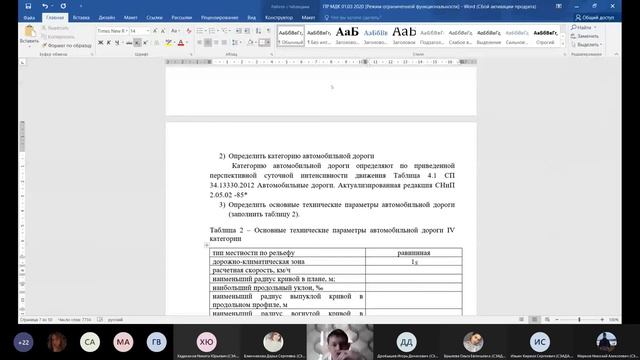The width and height of the screenshot is (640, 360).
Task: Undo the last action from the title bar
Action: 45,6
